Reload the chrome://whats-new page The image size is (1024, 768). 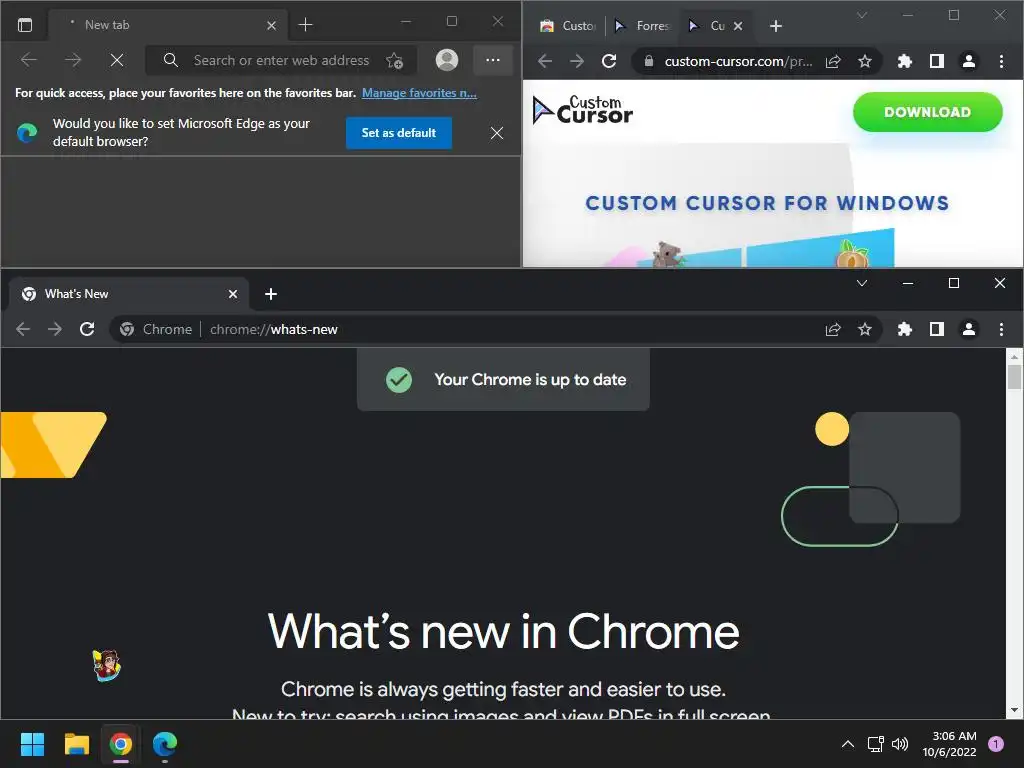[x=87, y=329]
